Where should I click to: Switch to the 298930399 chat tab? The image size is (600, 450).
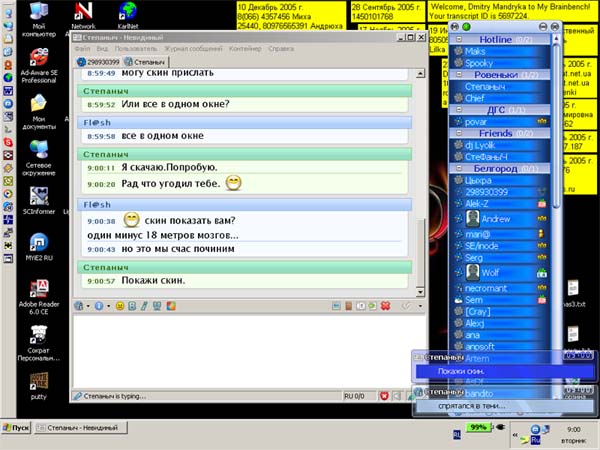(103, 62)
